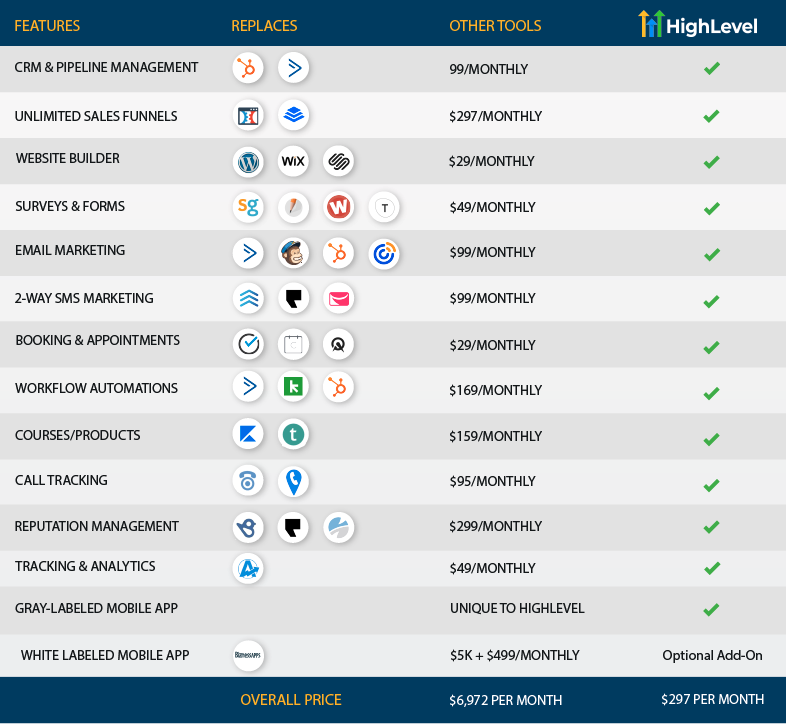Click the green Keap 'k' icon
This screenshot has width=786, height=725.
tap(293, 387)
